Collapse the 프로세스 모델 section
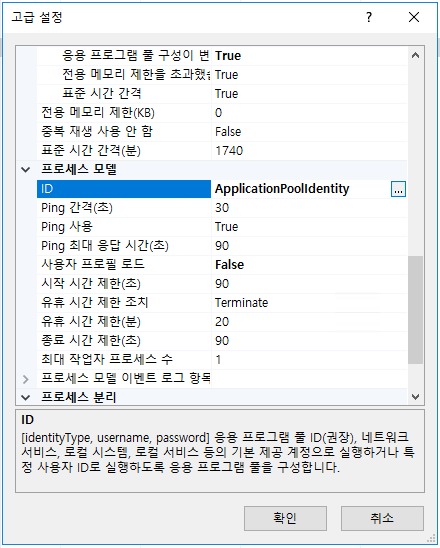Viewport: 440px width, 548px height. [26, 170]
